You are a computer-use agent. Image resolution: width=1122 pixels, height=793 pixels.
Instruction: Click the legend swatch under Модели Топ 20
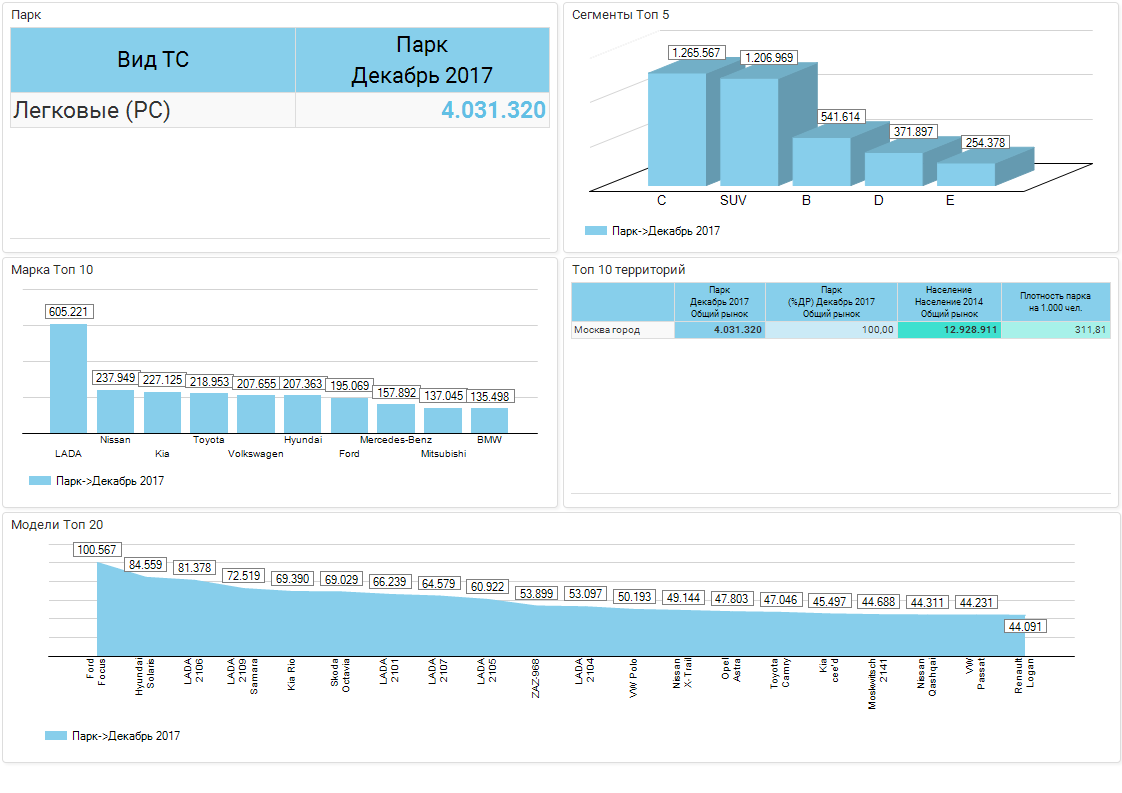[x=56, y=736]
